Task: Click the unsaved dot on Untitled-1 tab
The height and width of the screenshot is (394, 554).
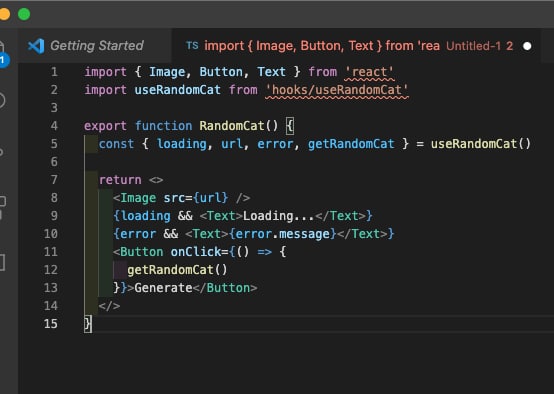Action: click(x=527, y=46)
